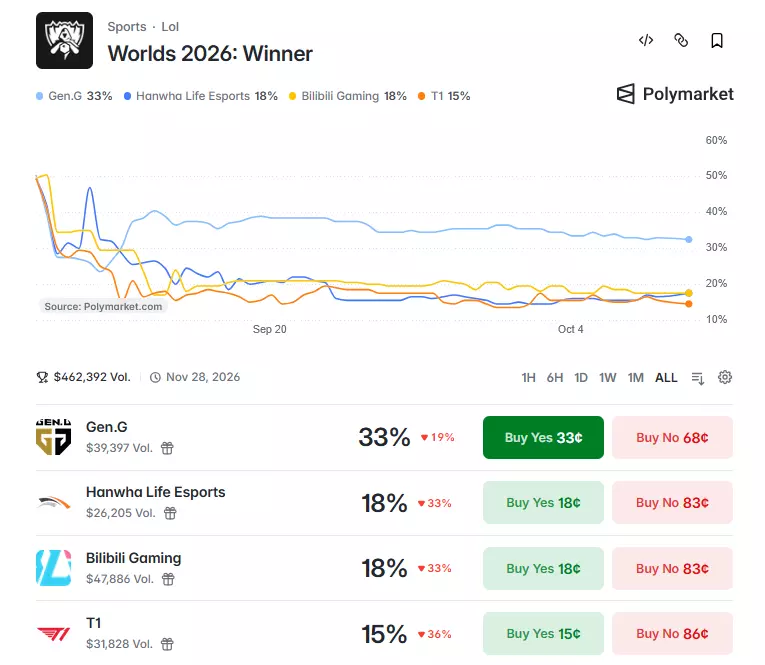Click the gift icon under T1
765x665 pixels.
(x=167, y=645)
